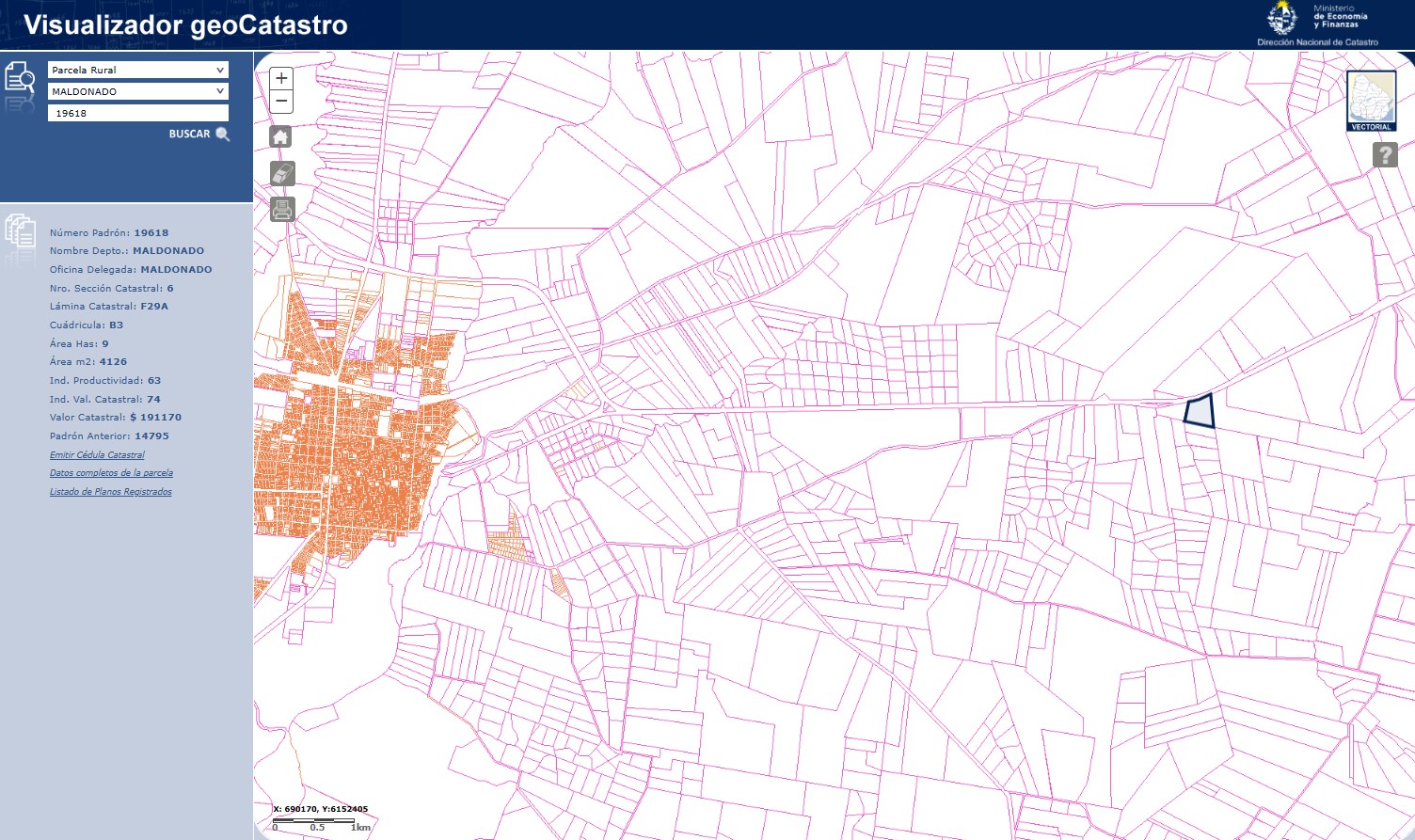Screen dimensions: 1415x840
Task: Click the padrón number field containing 19618
Action: [x=138, y=113]
